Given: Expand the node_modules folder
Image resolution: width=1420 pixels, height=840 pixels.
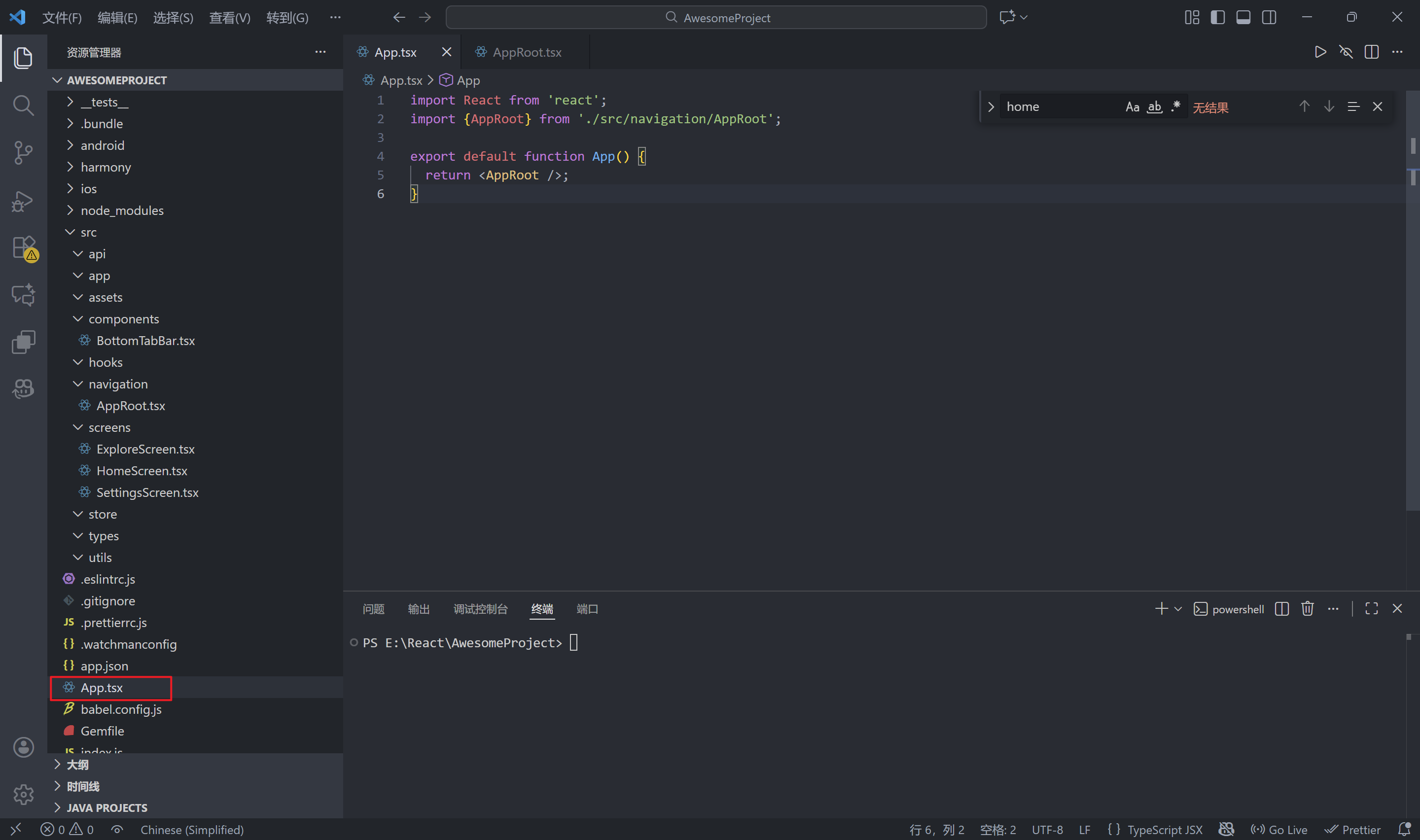Looking at the screenshot, I should coord(122,210).
